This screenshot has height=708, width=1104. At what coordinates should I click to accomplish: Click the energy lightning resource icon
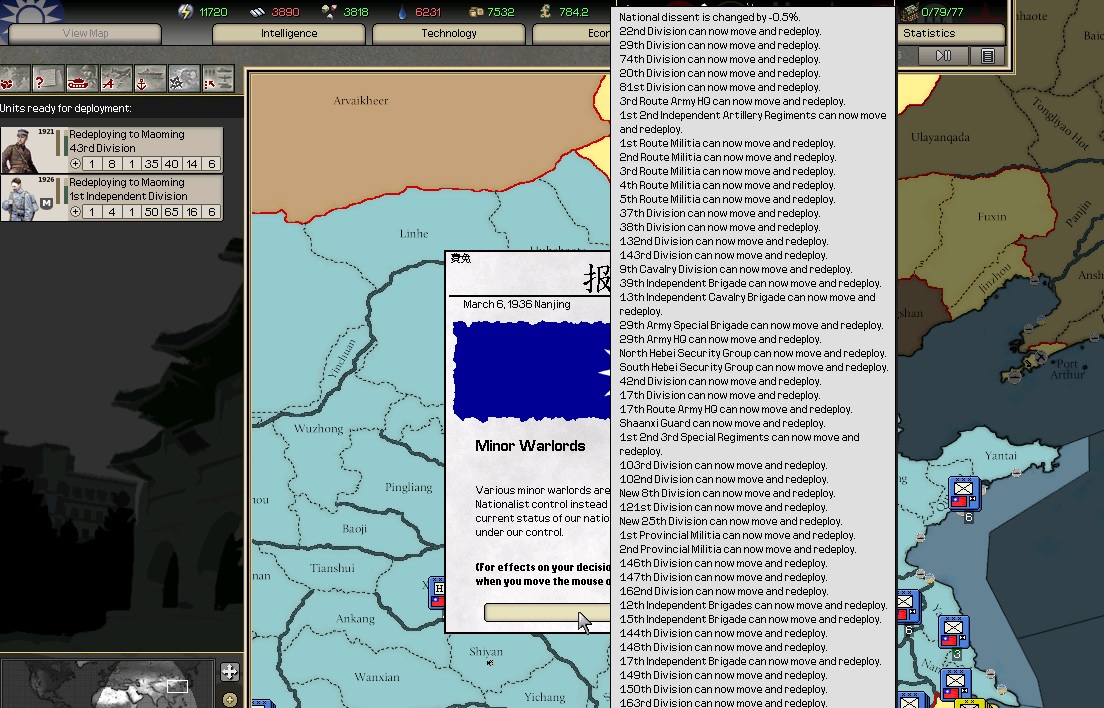coord(185,11)
